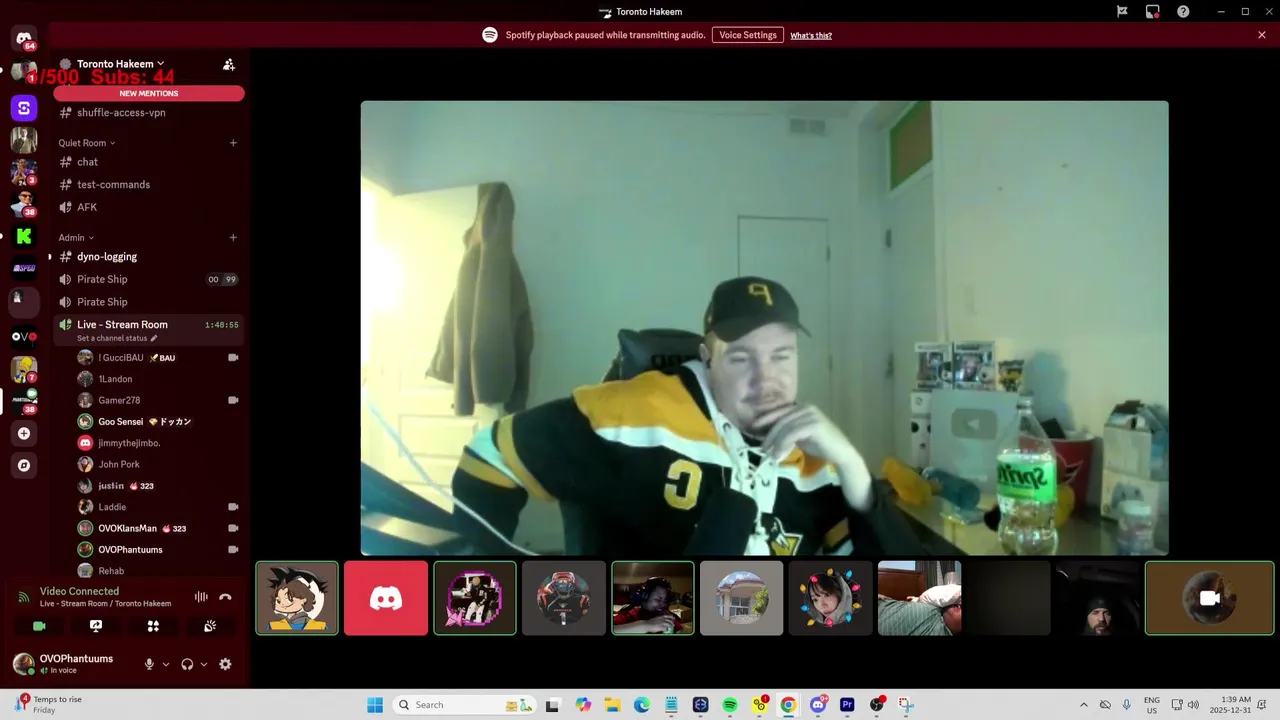Open File Explorer from the taskbar
Viewport: 1280px width, 720px height.
[x=612, y=705]
